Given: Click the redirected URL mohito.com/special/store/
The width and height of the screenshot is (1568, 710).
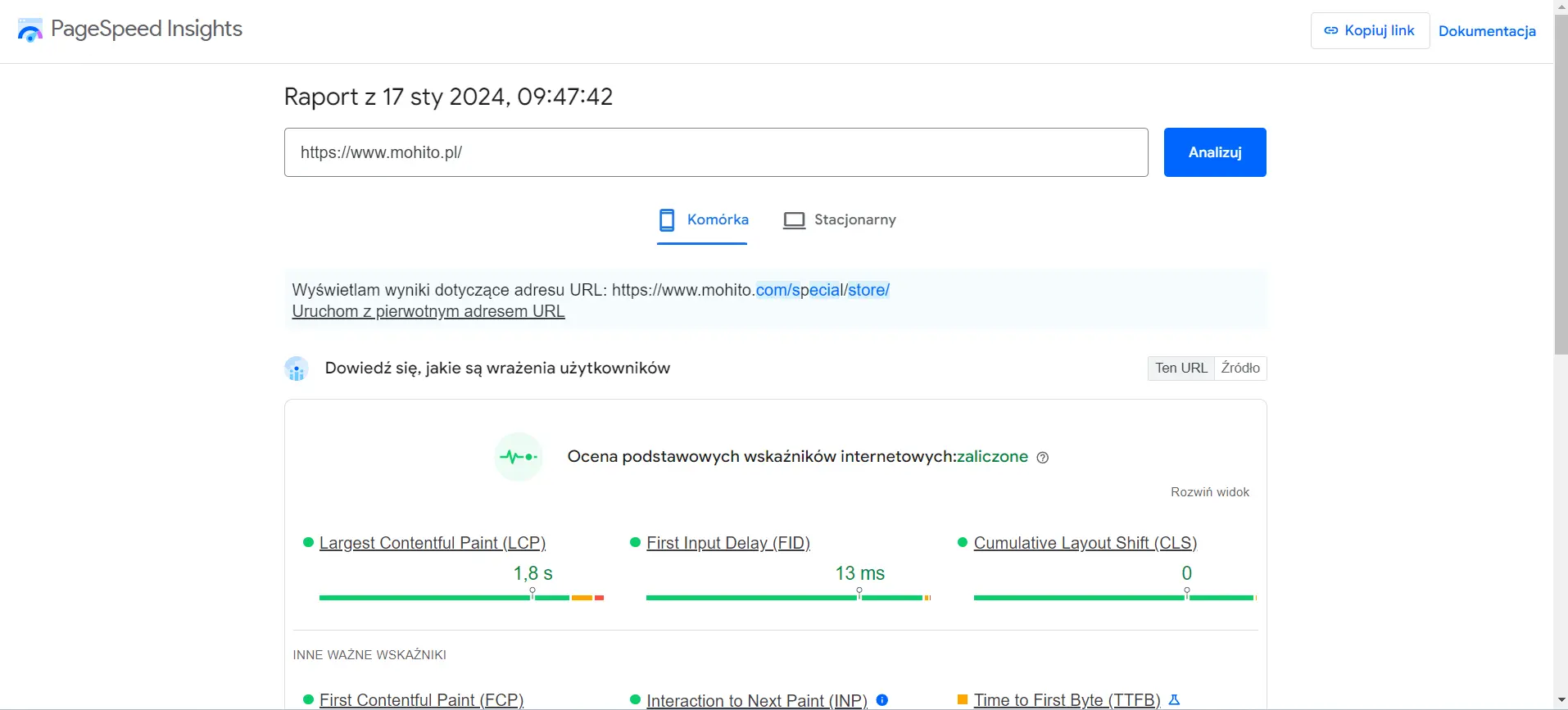Looking at the screenshot, I should point(750,290).
